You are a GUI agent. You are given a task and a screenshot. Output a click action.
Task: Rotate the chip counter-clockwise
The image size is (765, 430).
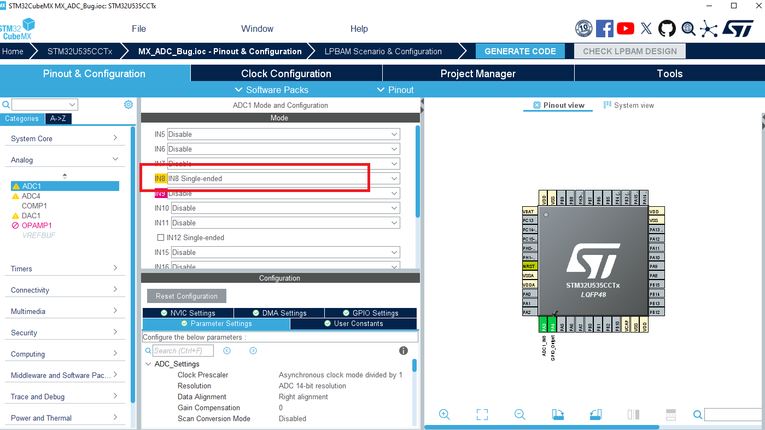click(x=596, y=414)
